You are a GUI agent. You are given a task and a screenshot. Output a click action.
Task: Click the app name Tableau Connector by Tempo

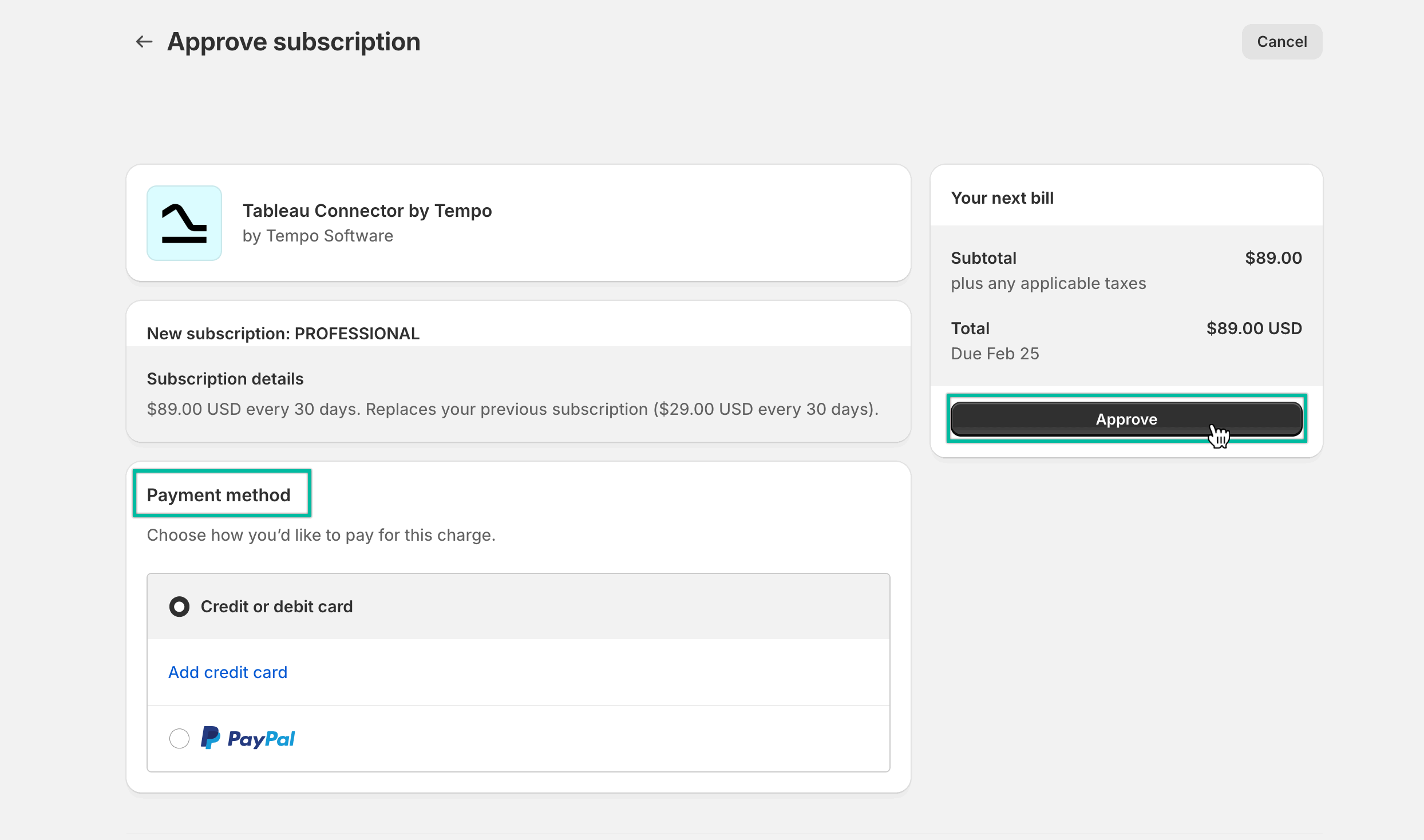point(367,211)
